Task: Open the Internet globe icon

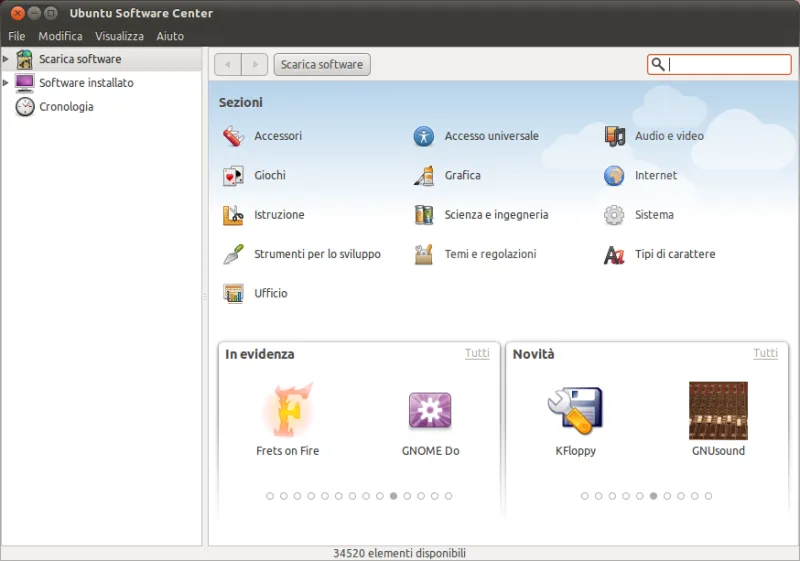Action: 614,175
